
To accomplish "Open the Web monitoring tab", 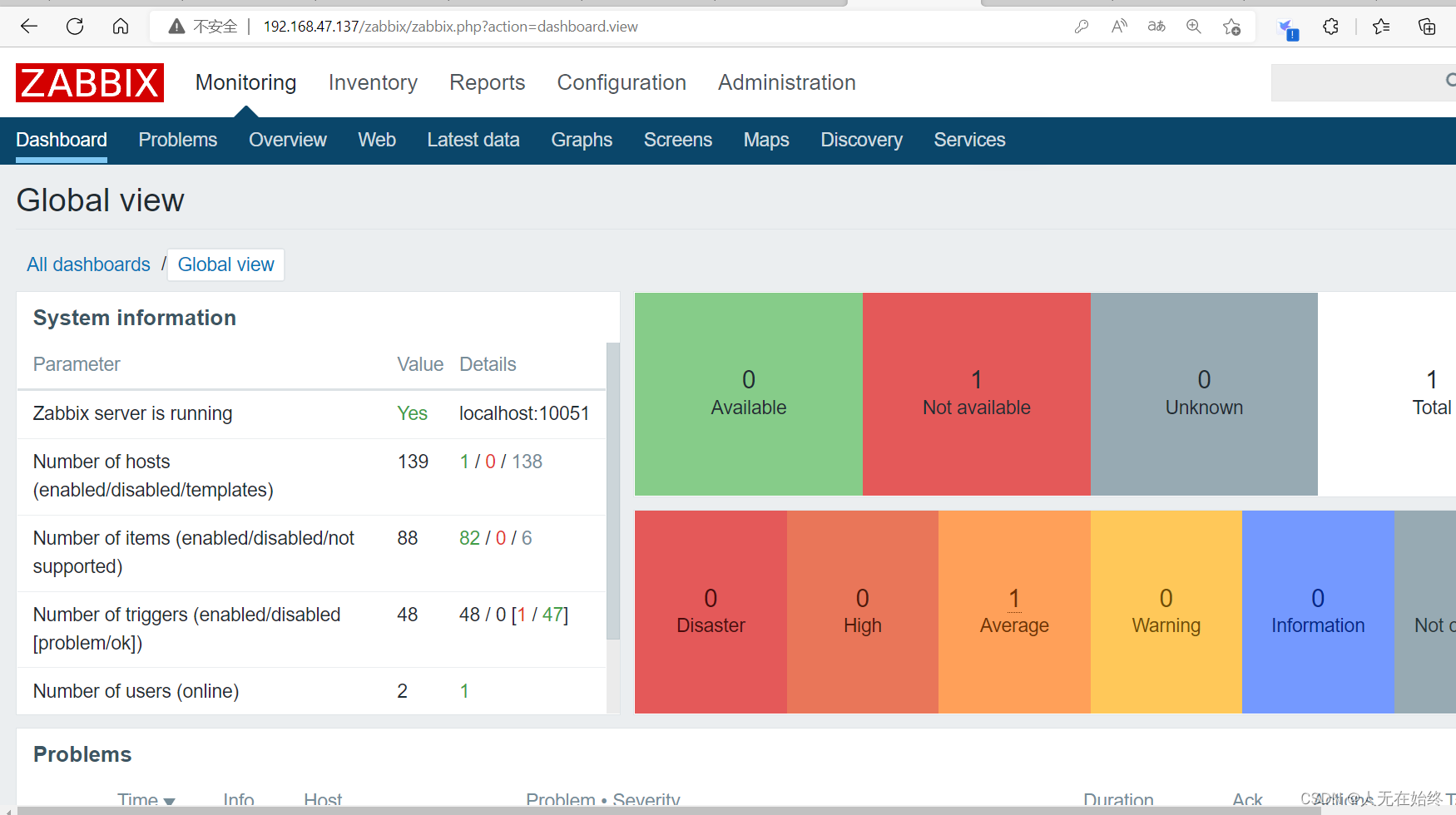I will click(377, 140).
